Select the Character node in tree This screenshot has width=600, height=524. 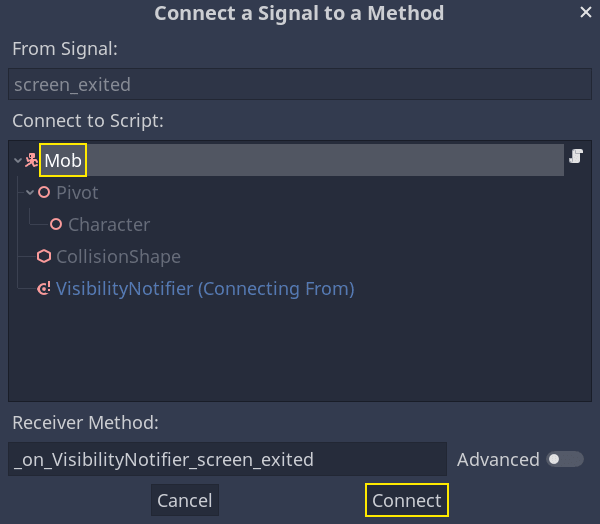click(109, 225)
